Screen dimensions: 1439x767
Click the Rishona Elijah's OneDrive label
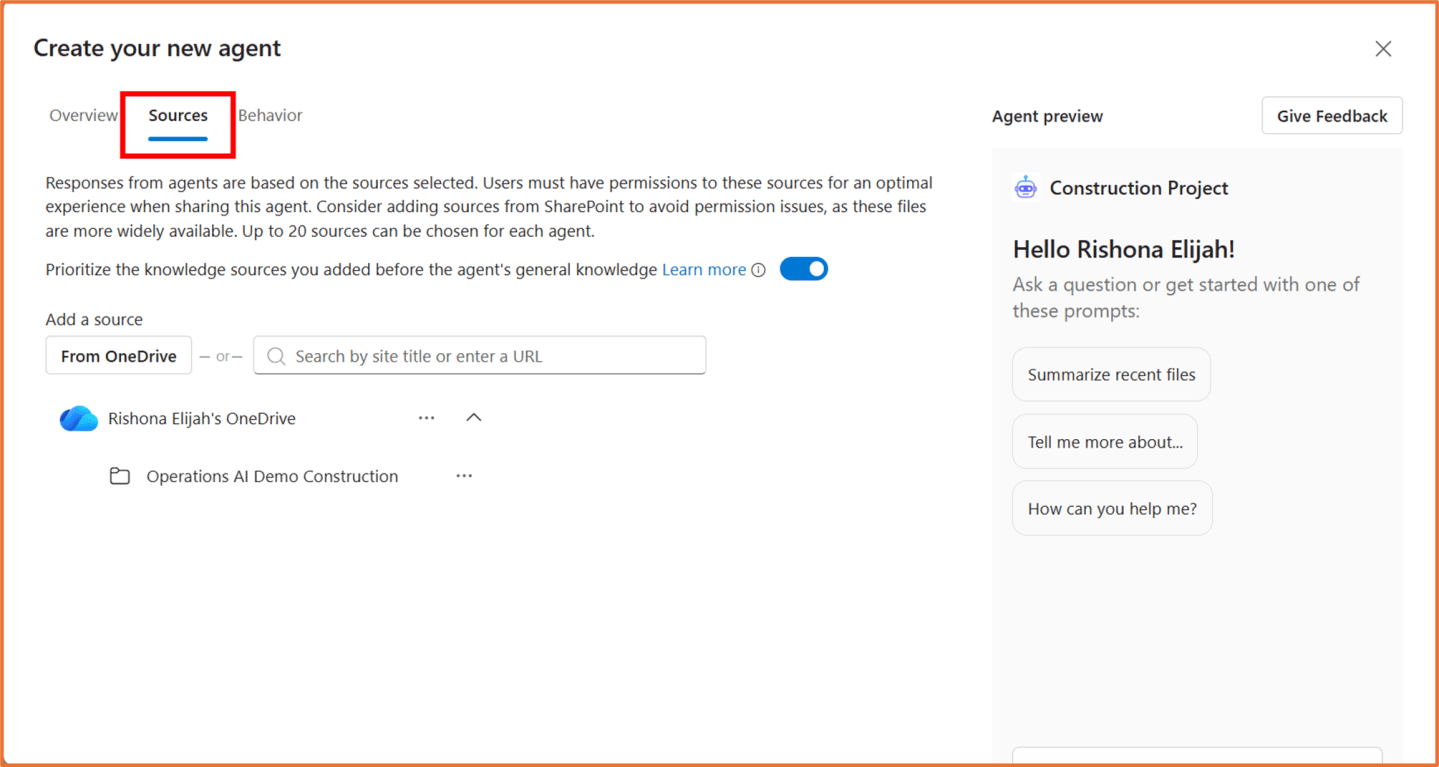pos(202,418)
